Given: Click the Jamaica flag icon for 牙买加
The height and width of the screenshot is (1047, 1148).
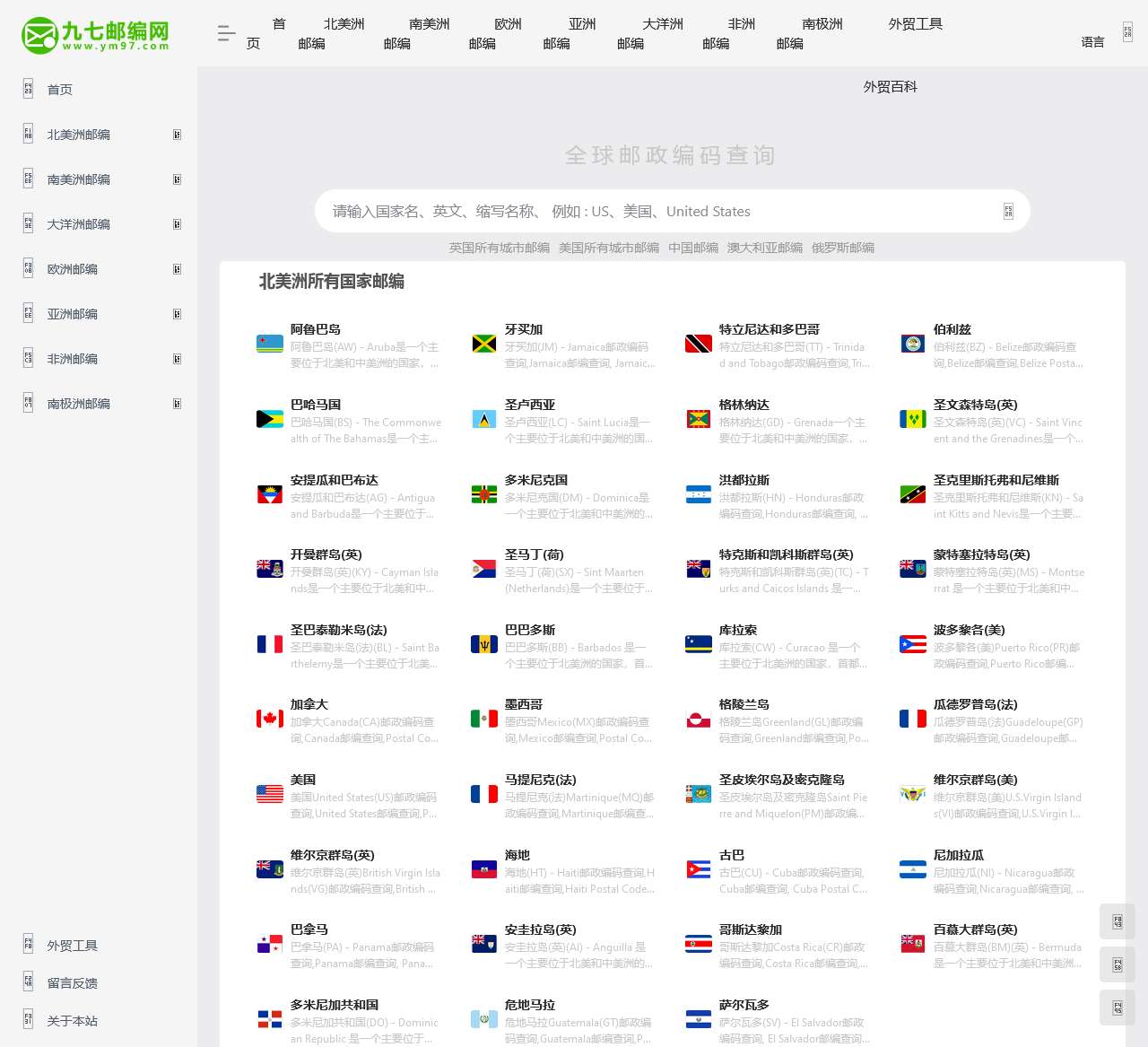Looking at the screenshot, I should click(484, 344).
